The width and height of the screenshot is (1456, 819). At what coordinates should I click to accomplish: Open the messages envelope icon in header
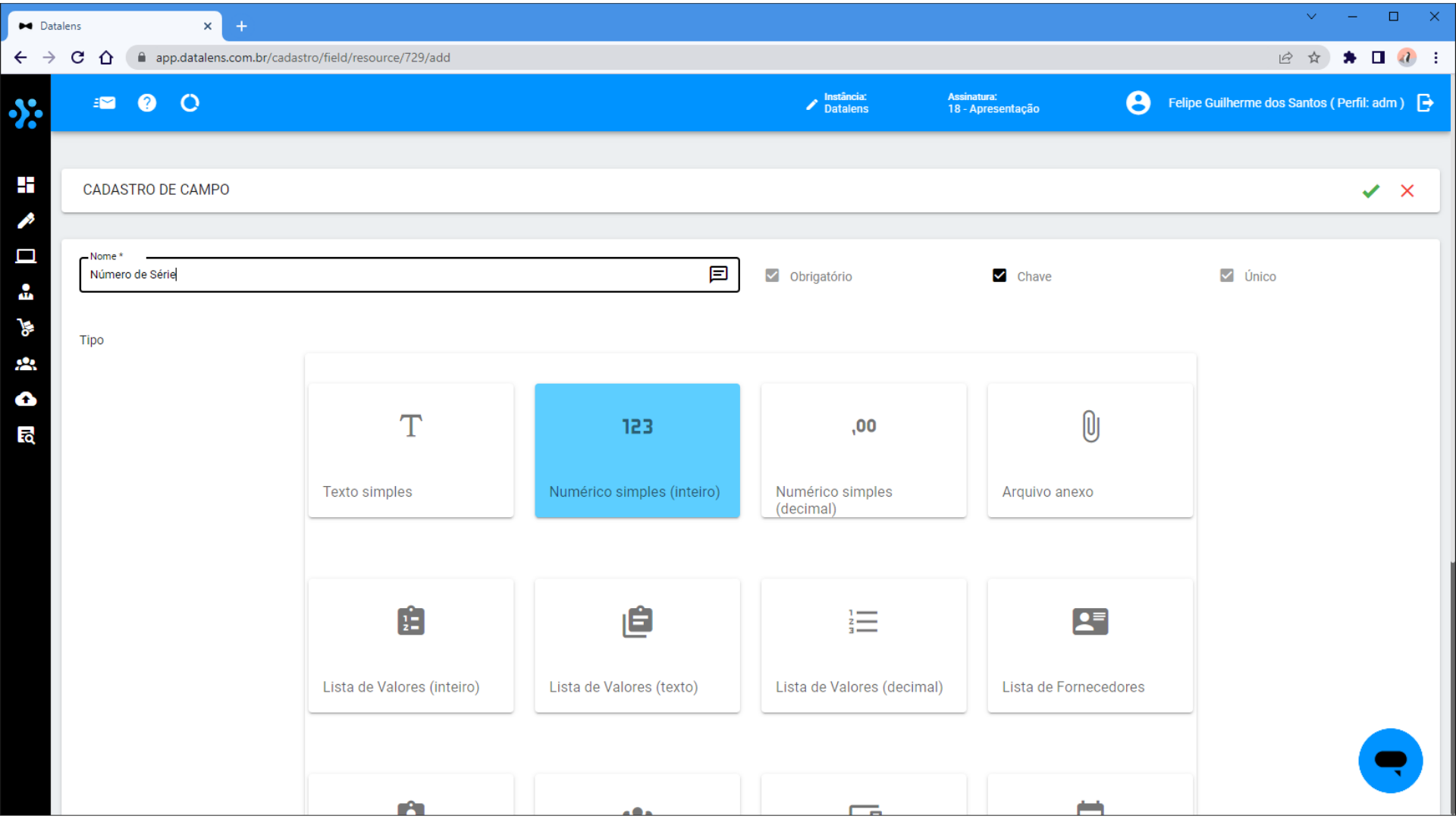[105, 103]
